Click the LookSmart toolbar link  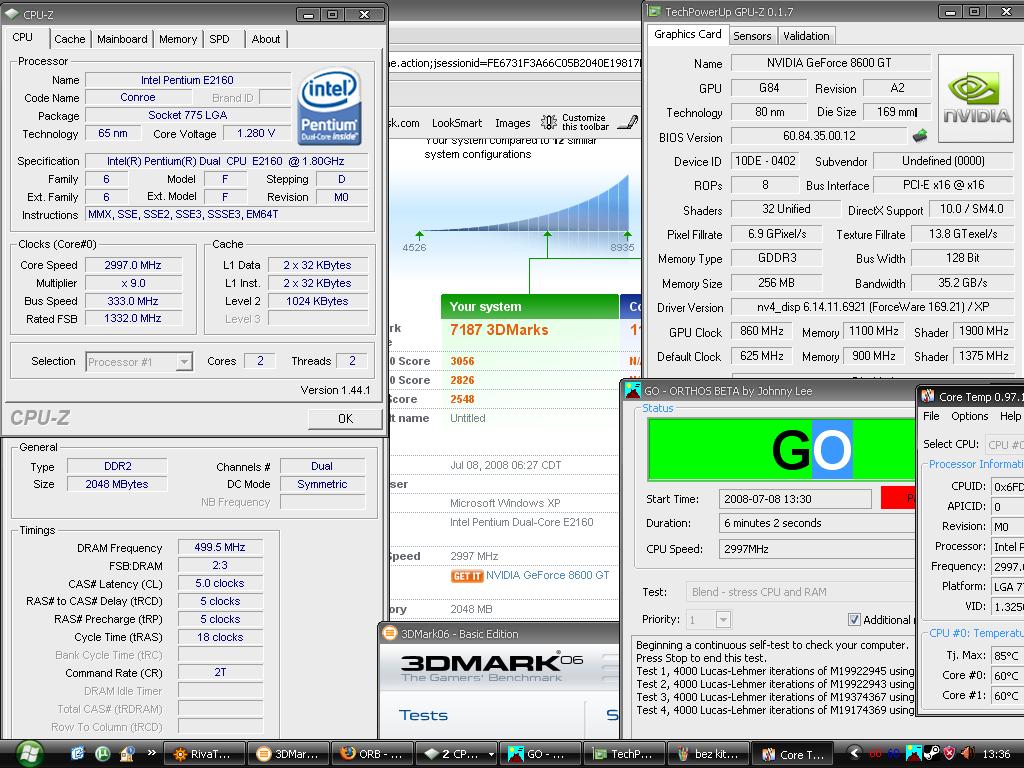coord(456,123)
